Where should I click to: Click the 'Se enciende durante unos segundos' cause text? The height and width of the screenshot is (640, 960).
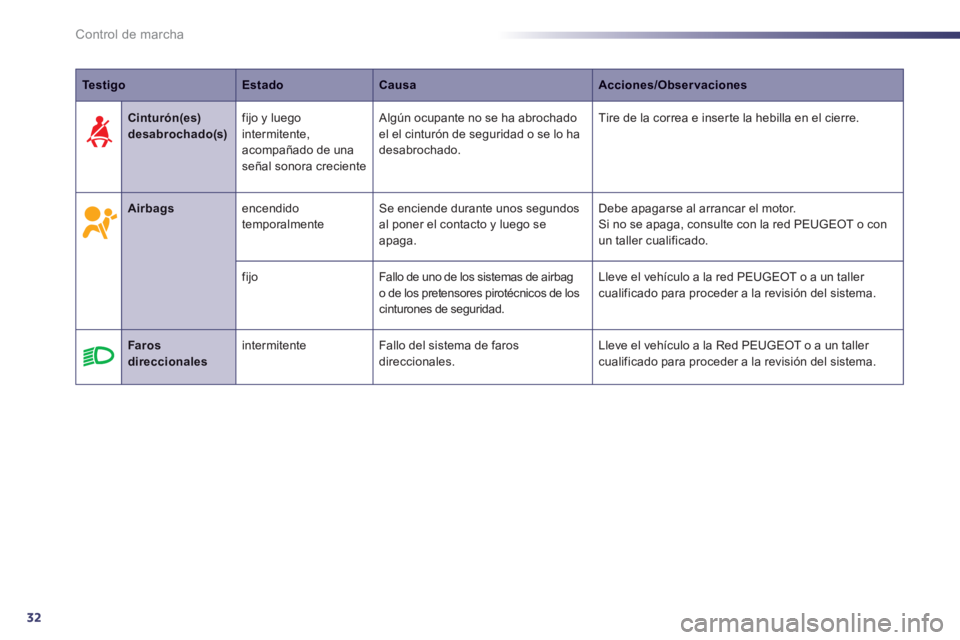(479, 224)
